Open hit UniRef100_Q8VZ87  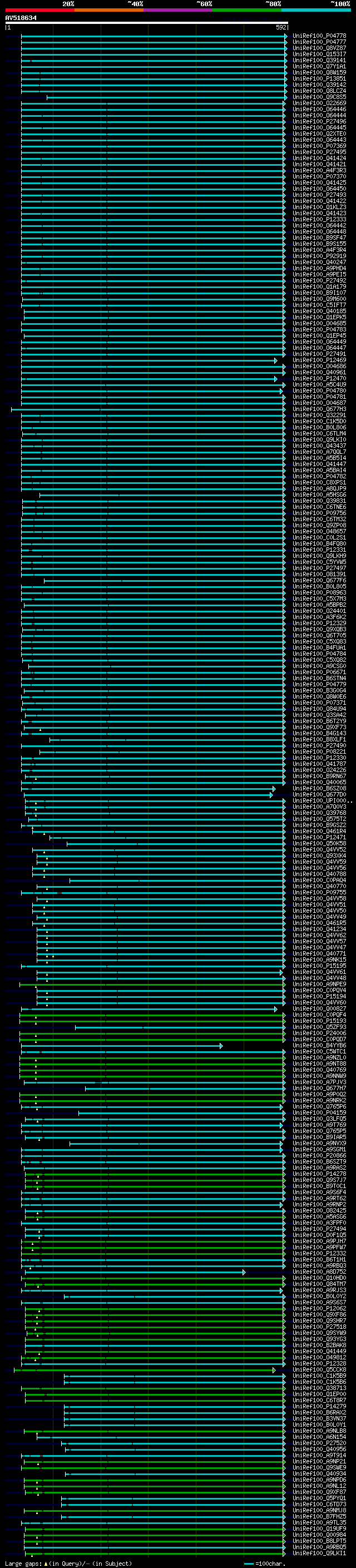(319, 48)
